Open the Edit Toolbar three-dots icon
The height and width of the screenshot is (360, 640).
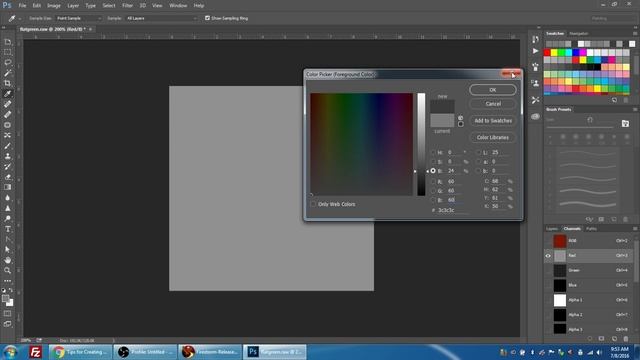click(x=8, y=281)
